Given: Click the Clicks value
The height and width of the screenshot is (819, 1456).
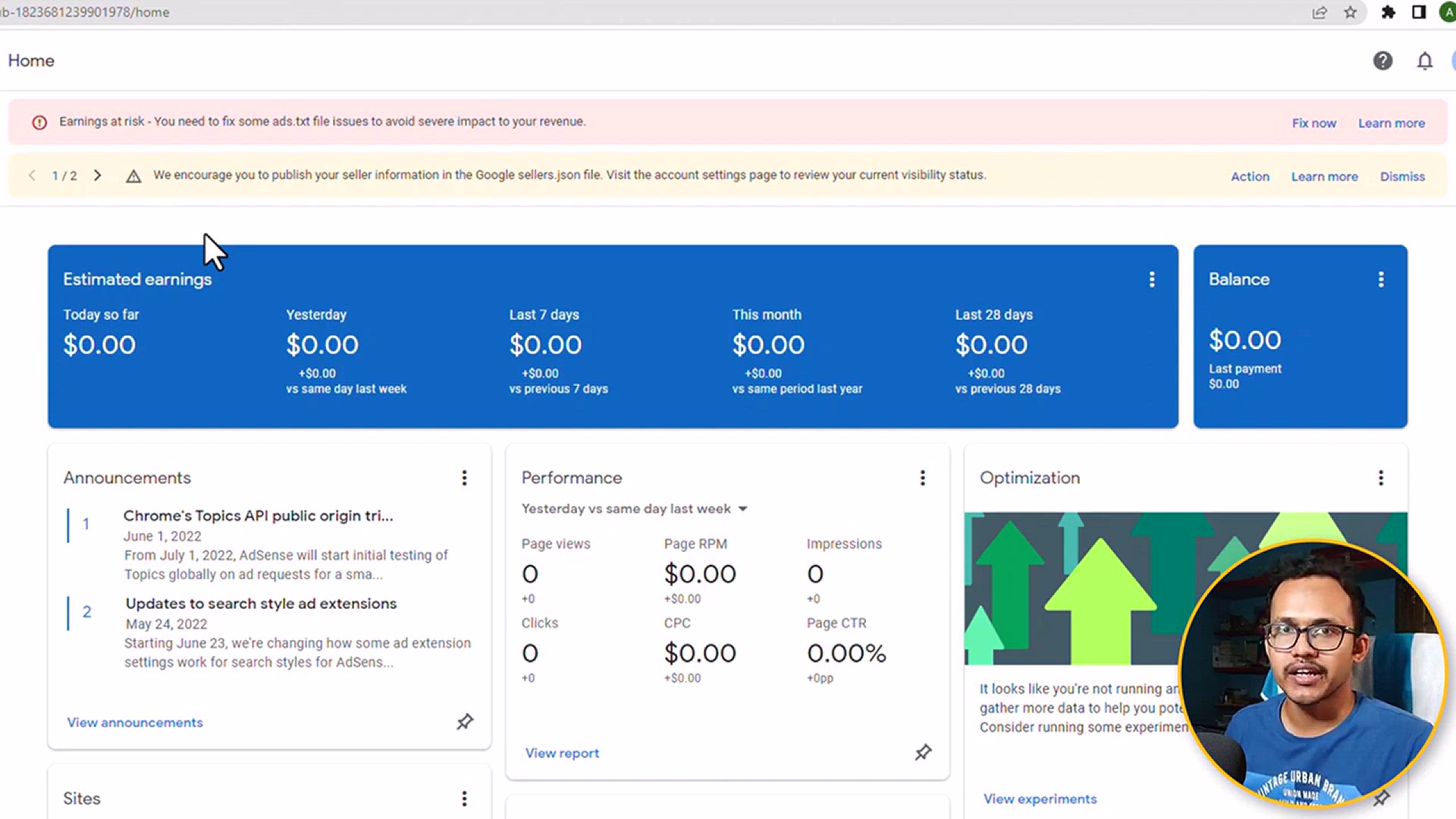Looking at the screenshot, I should pyautogui.click(x=530, y=653).
